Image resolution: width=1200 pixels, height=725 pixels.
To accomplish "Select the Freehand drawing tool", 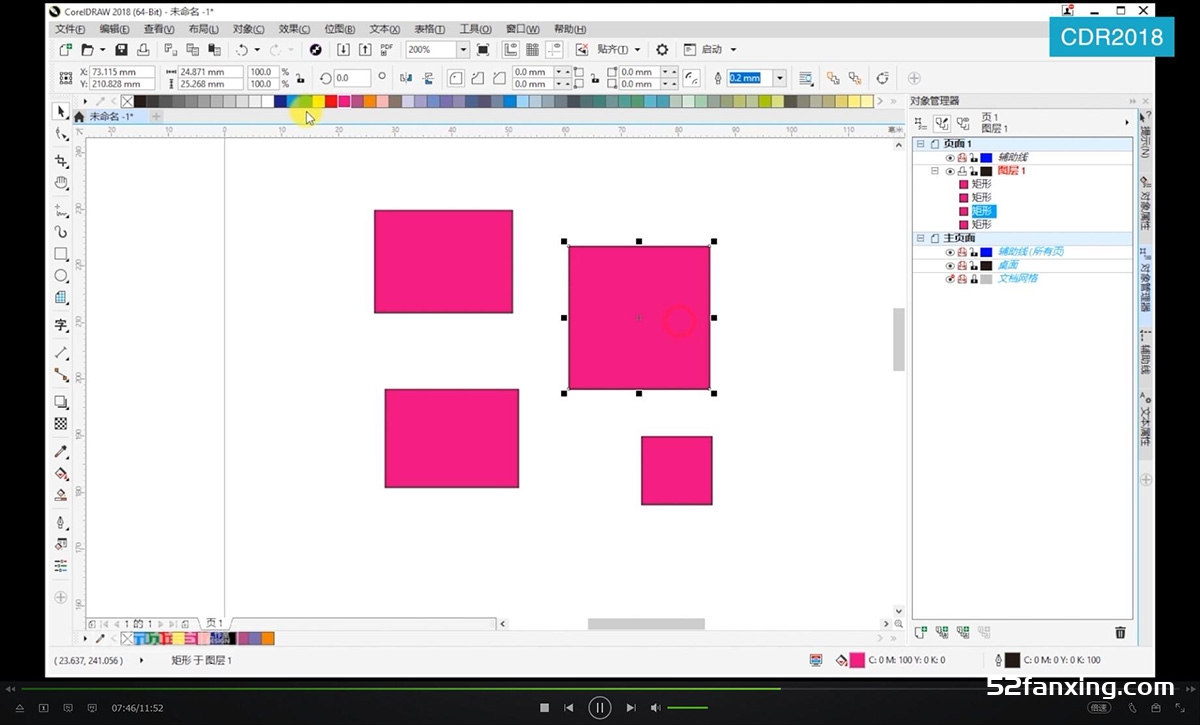I will point(61,211).
